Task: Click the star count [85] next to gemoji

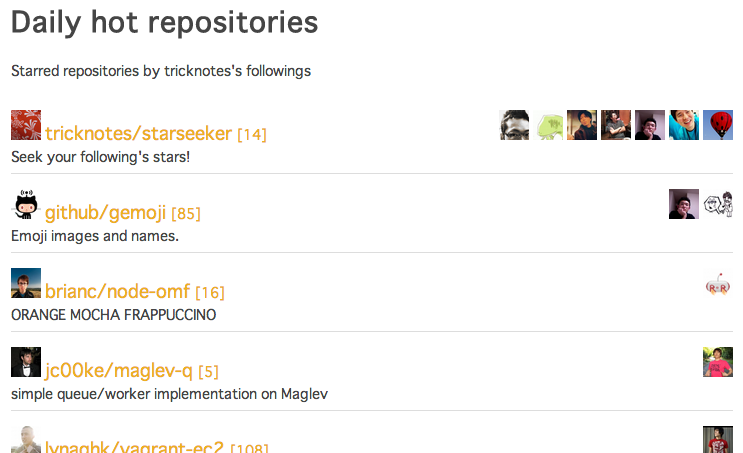Action: (186, 214)
